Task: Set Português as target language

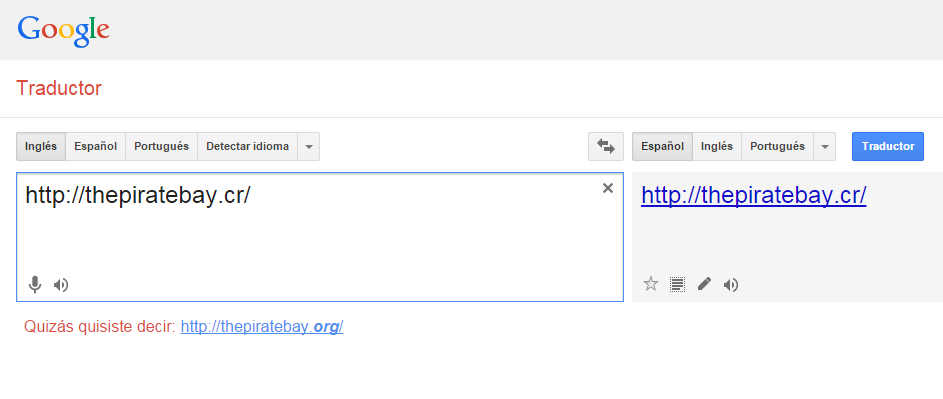Action: 778,146
